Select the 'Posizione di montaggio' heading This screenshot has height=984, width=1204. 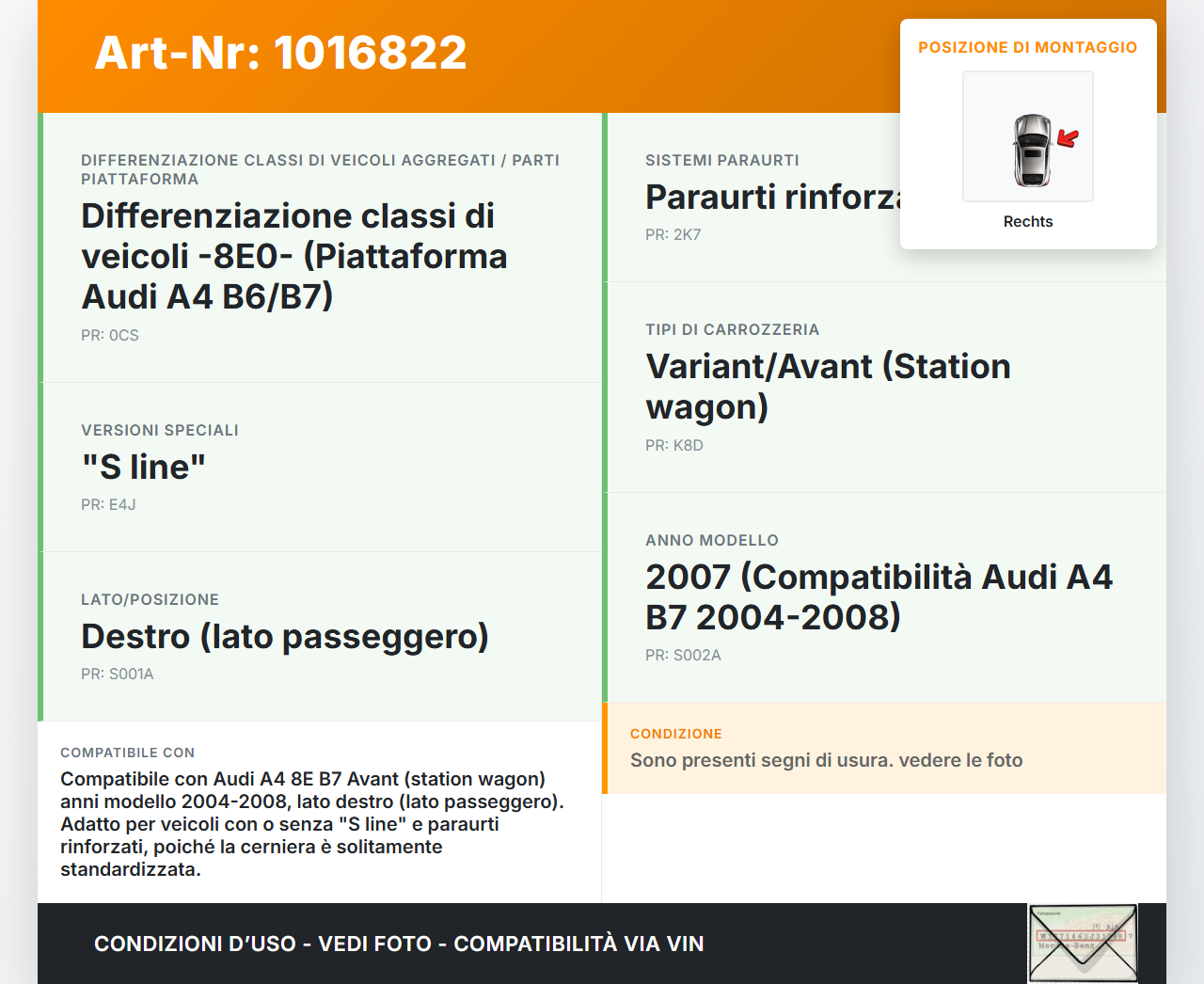pos(1027,48)
